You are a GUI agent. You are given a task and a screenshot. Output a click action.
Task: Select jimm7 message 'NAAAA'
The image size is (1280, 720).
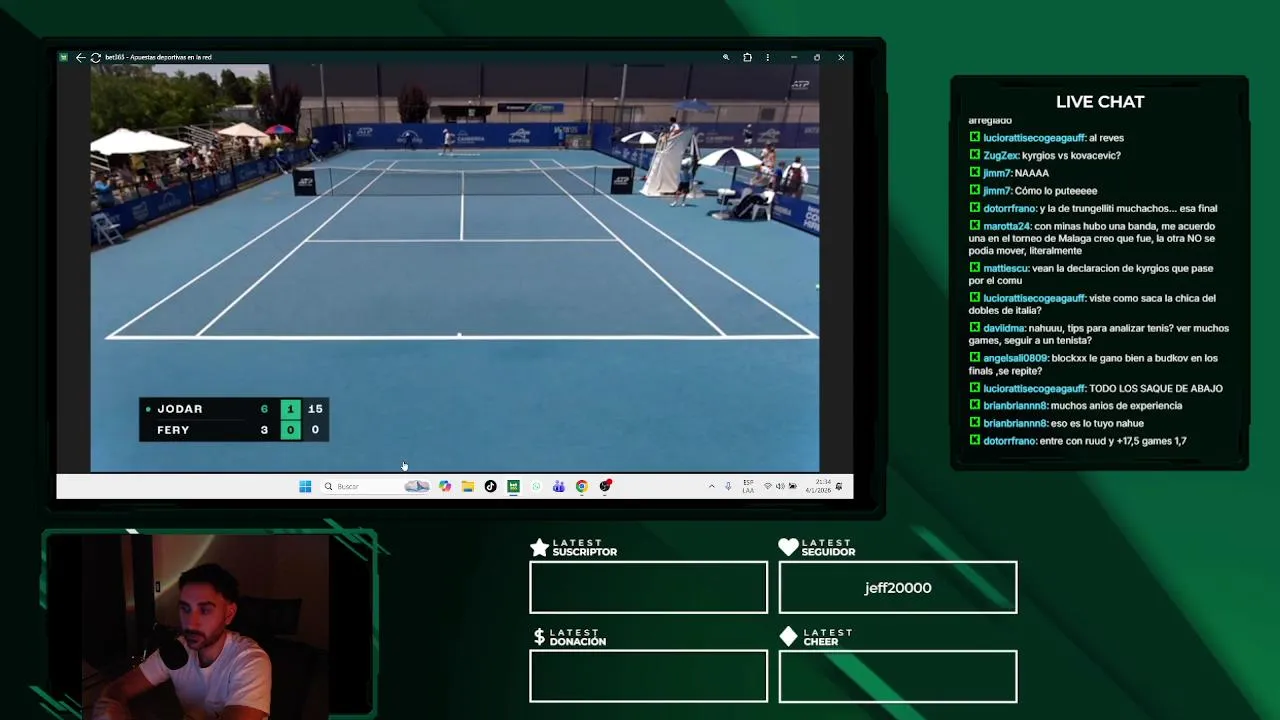click(1010, 173)
